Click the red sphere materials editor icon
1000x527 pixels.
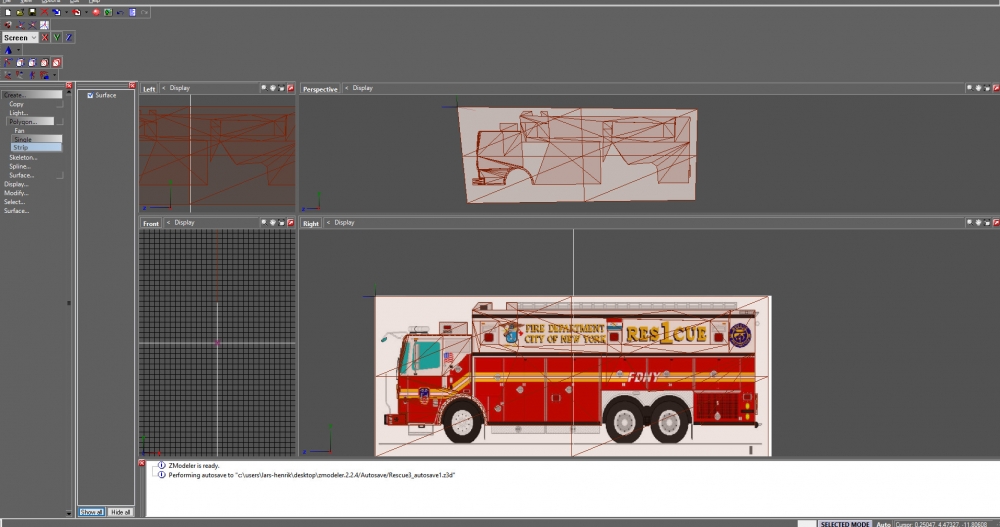96,12
